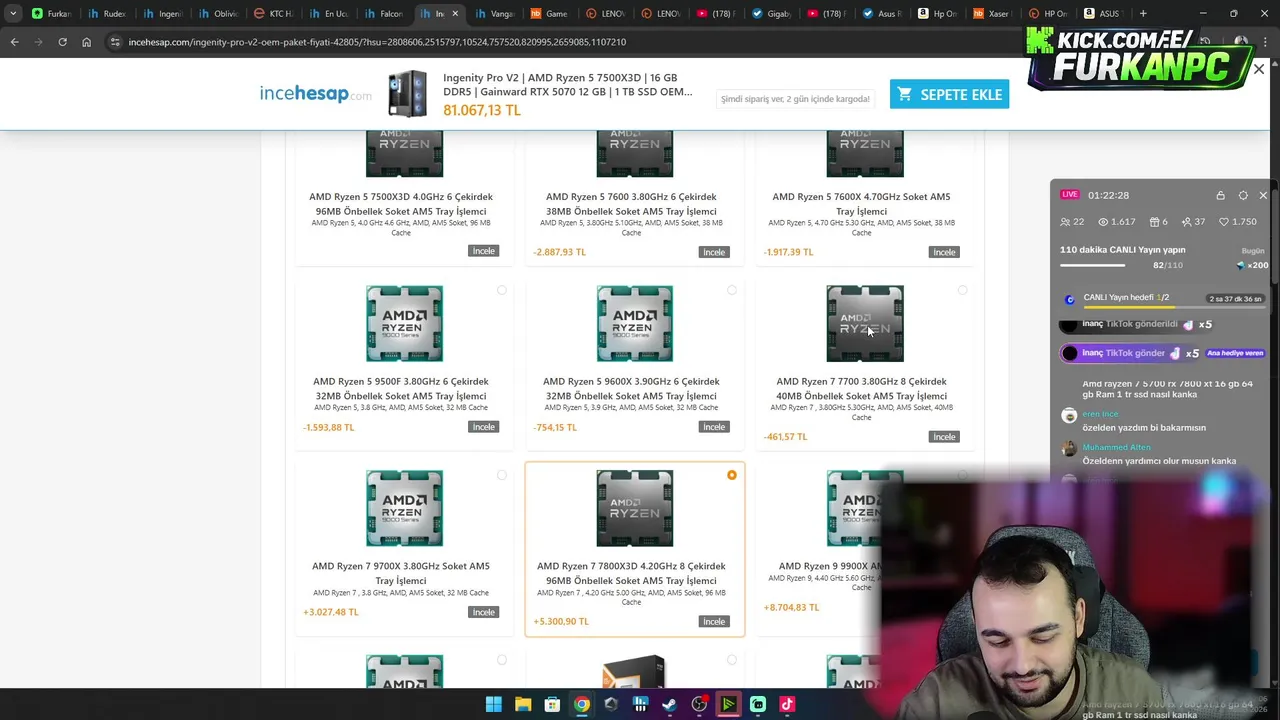
Task: Open the tab search dropdown arrow
Action: [13, 14]
